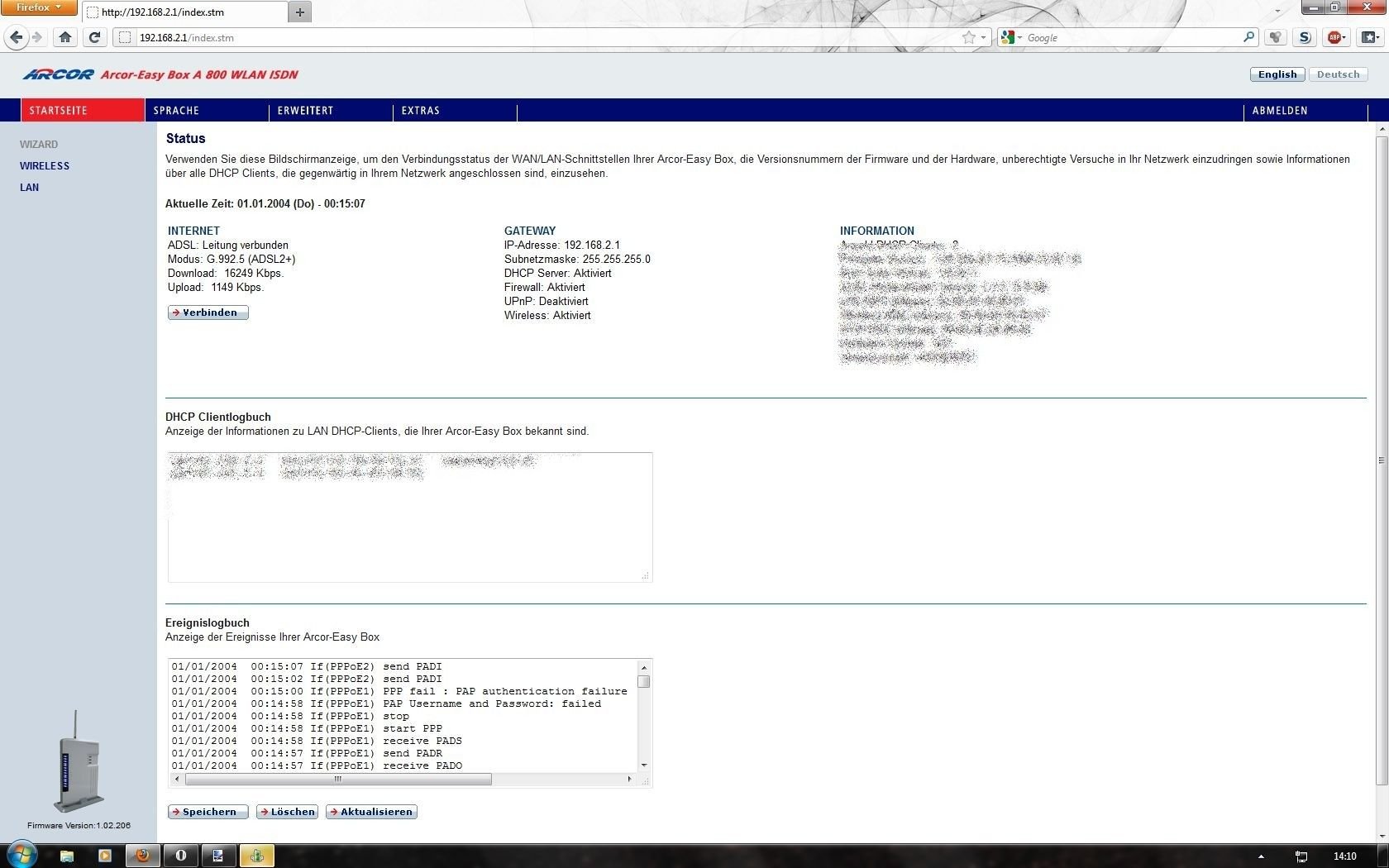The height and width of the screenshot is (868, 1389).
Task: Switch interface language to Deutsch
Action: tap(1338, 74)
